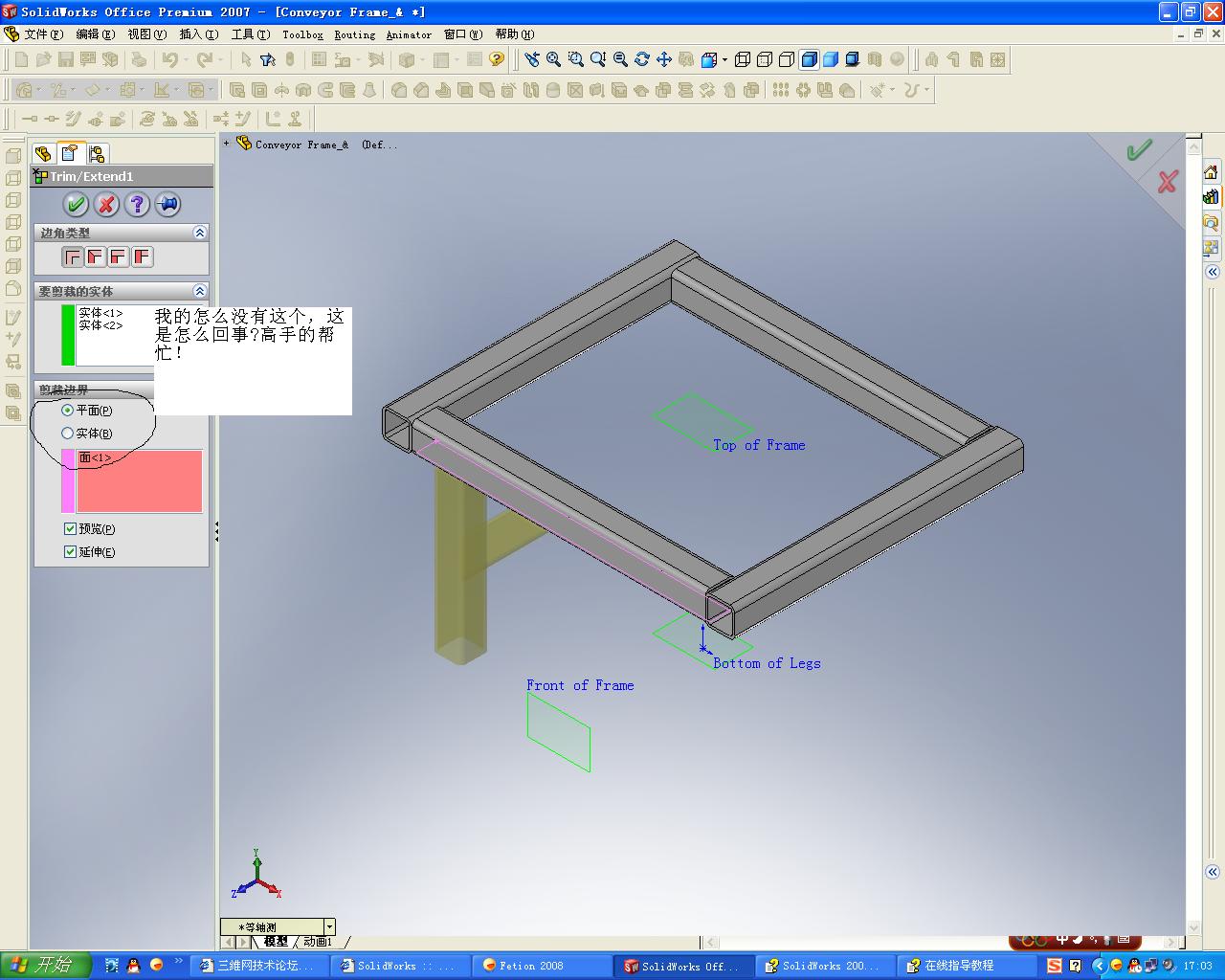Open the 编辑(E) menu
The image size is (1225, 980).
(95, 34)
